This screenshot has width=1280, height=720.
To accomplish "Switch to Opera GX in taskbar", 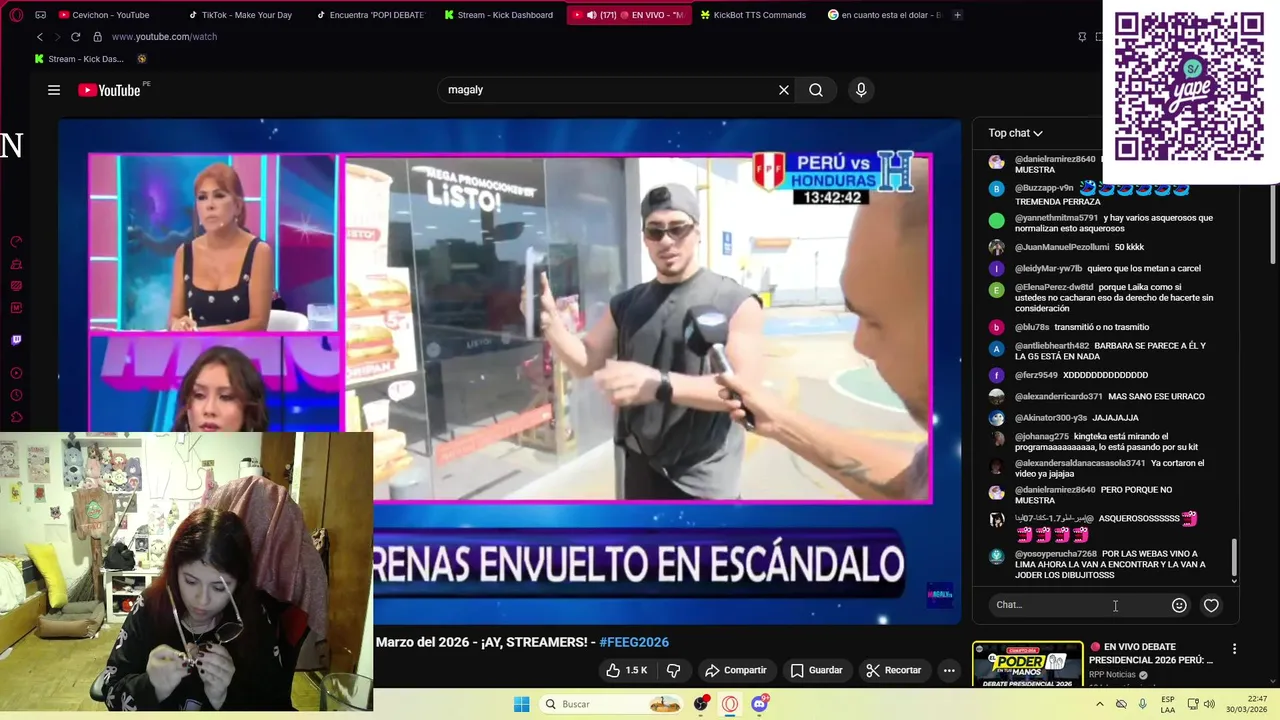I will tap(730, 704).
